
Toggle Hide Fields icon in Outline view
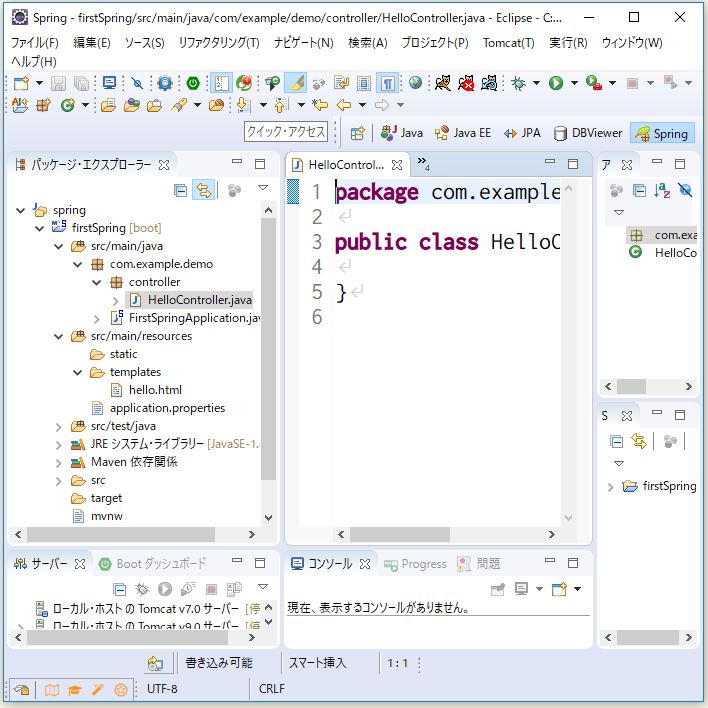[685, 191]
